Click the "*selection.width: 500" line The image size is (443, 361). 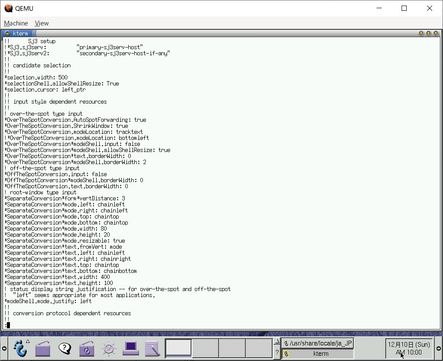tap(36, 77)
